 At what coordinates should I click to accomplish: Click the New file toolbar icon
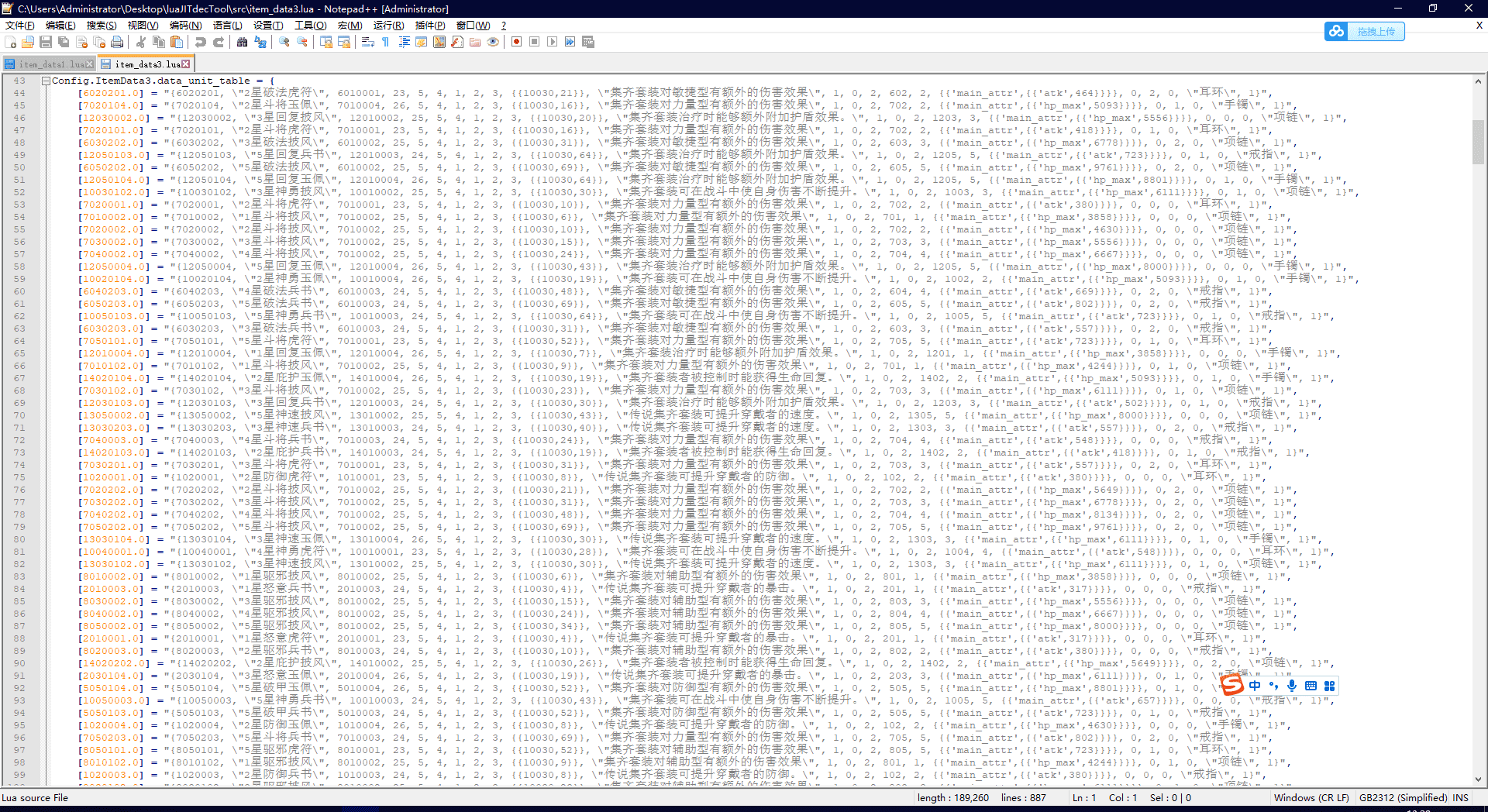10,42
